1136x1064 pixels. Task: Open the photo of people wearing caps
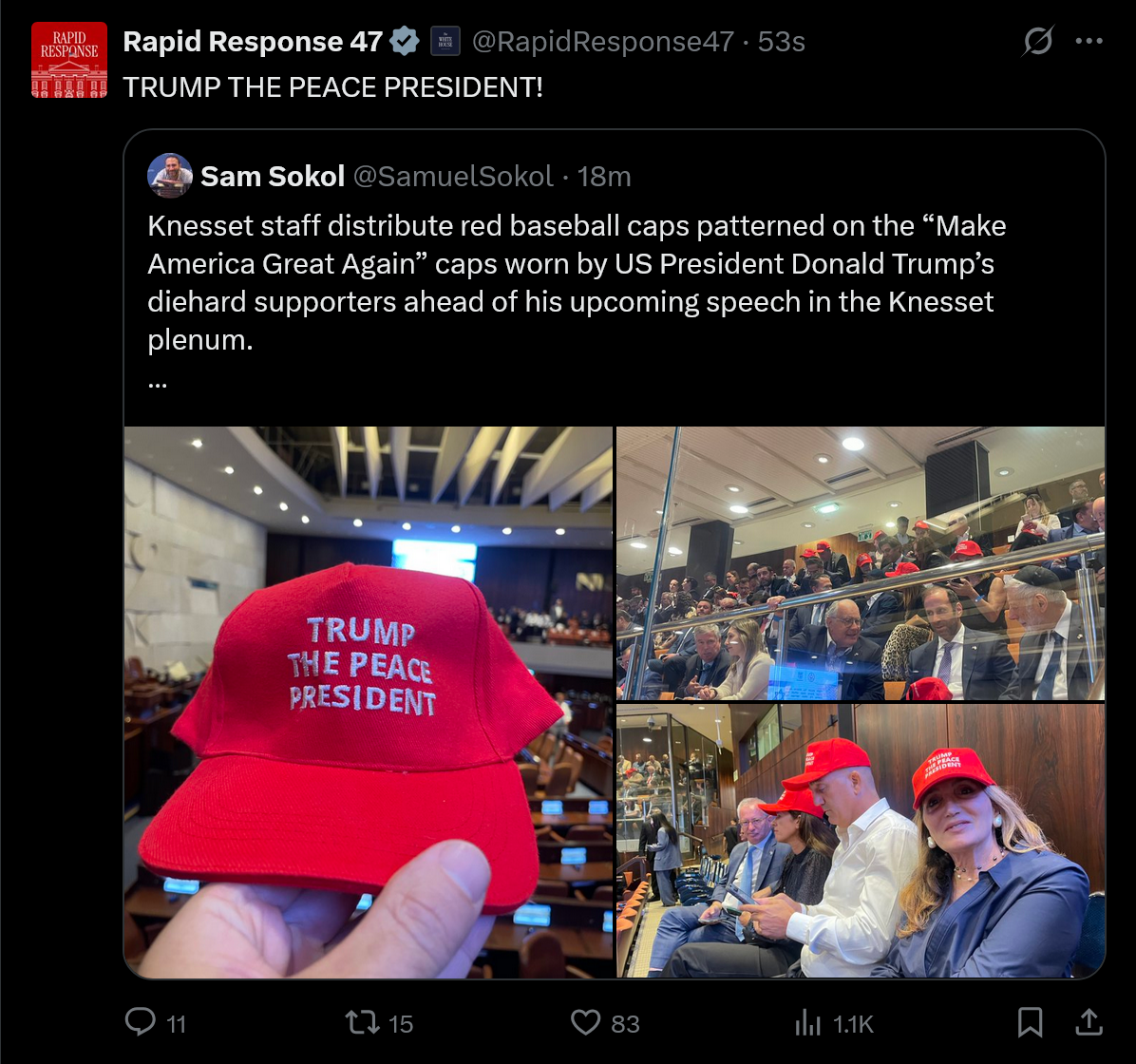tap(861, 841)
